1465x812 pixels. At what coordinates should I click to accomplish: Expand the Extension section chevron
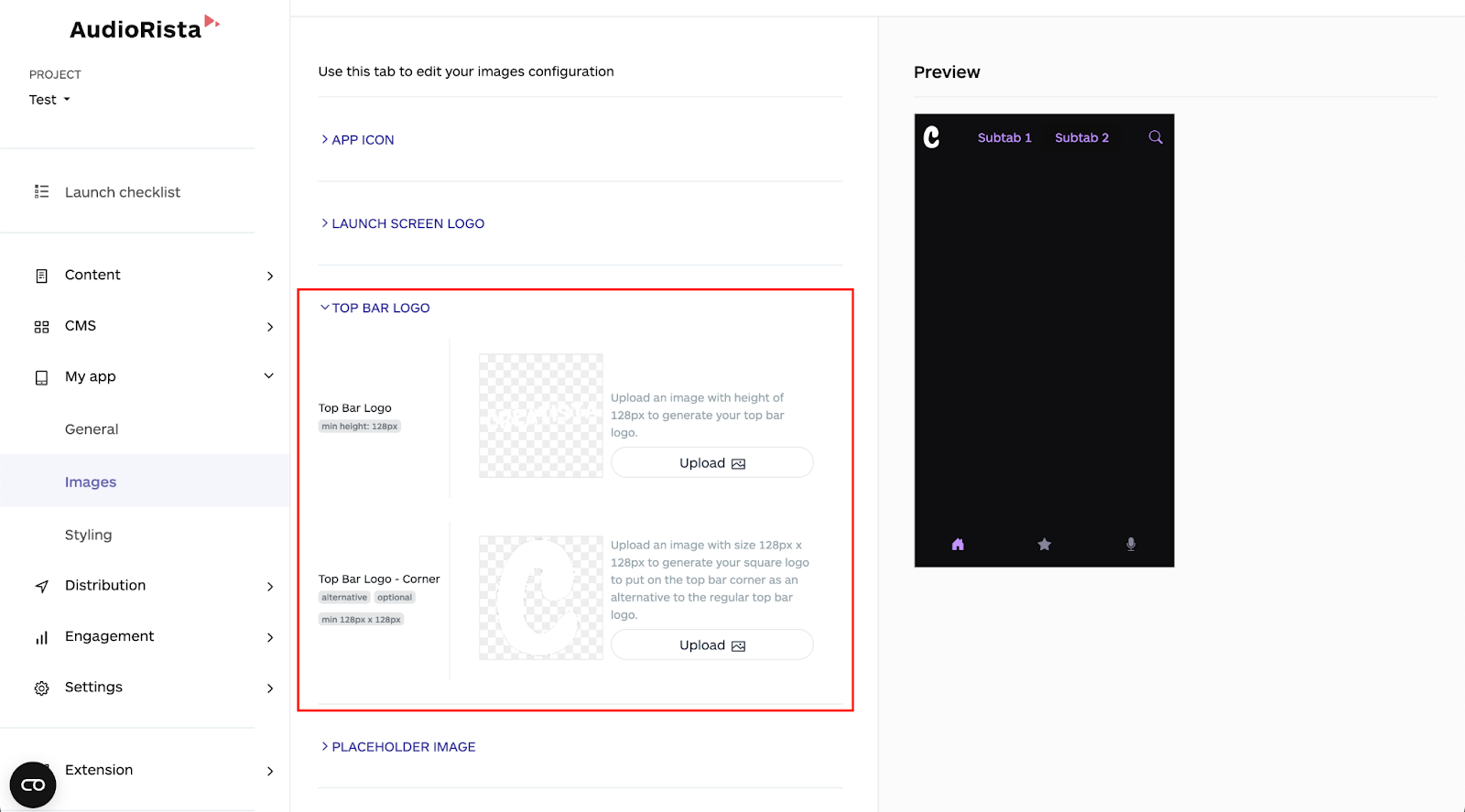270,771
